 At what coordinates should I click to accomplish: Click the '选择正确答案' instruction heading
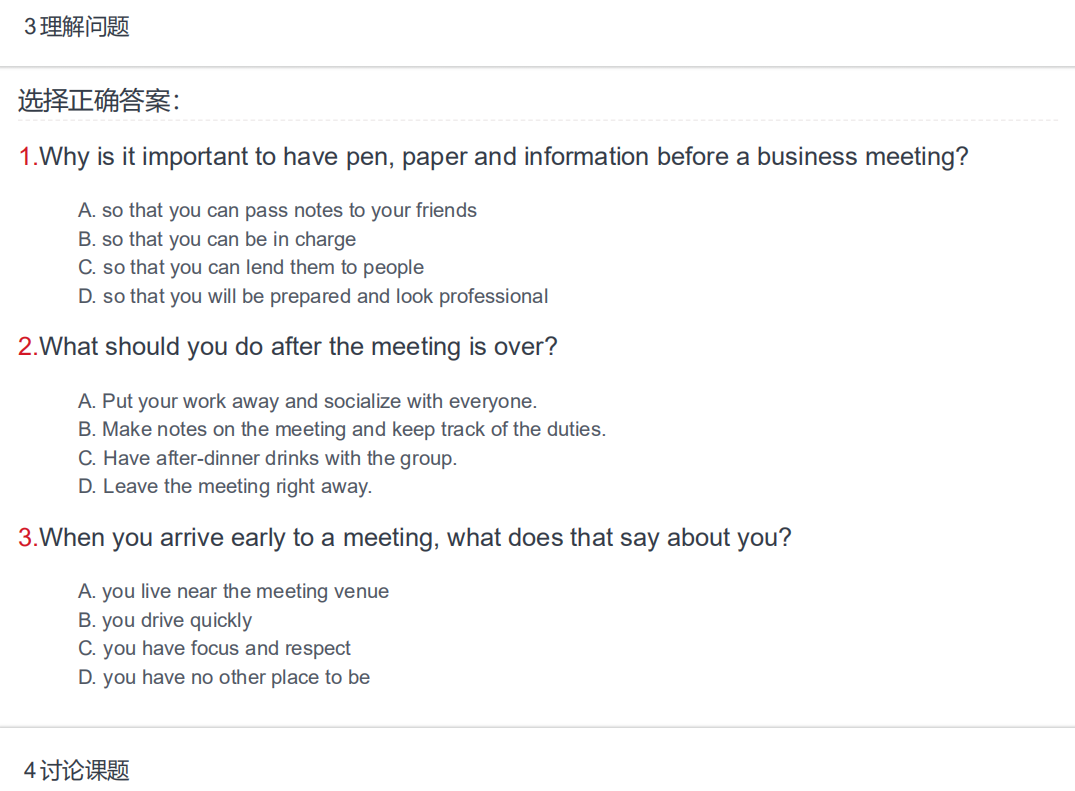99,101
